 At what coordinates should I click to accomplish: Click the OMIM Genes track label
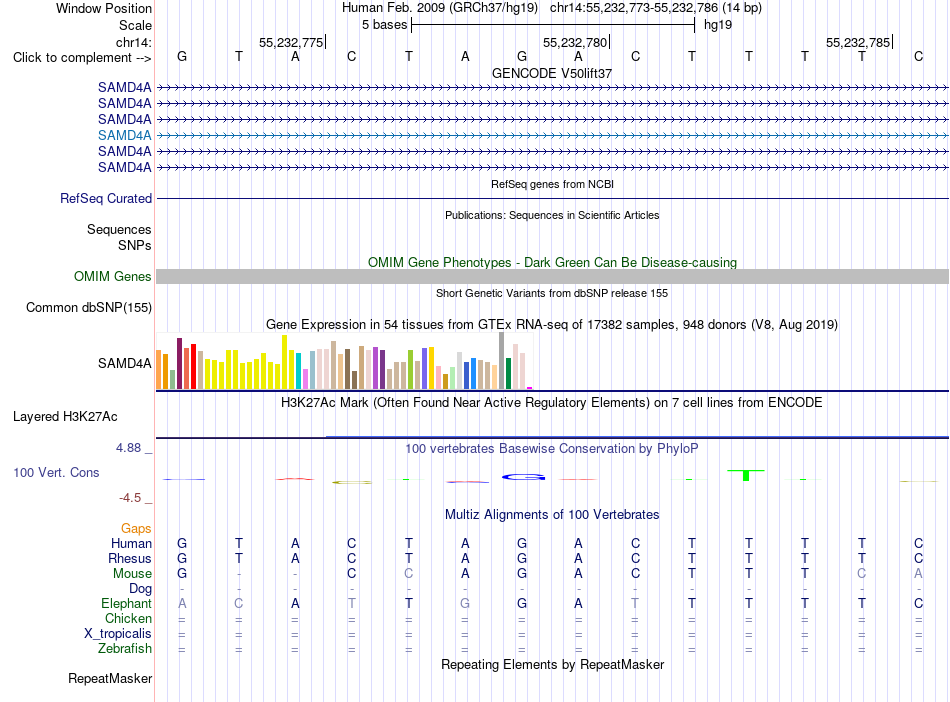tap(112, 276)
